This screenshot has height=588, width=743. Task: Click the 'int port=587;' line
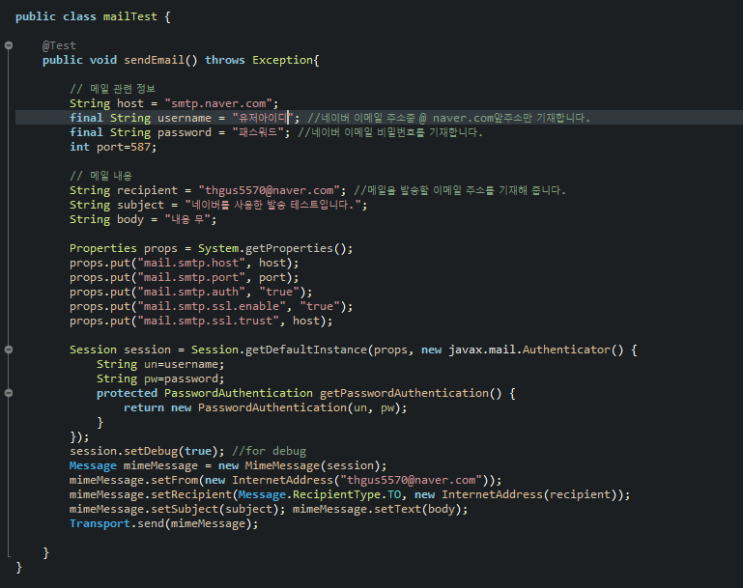pos(113,147)
